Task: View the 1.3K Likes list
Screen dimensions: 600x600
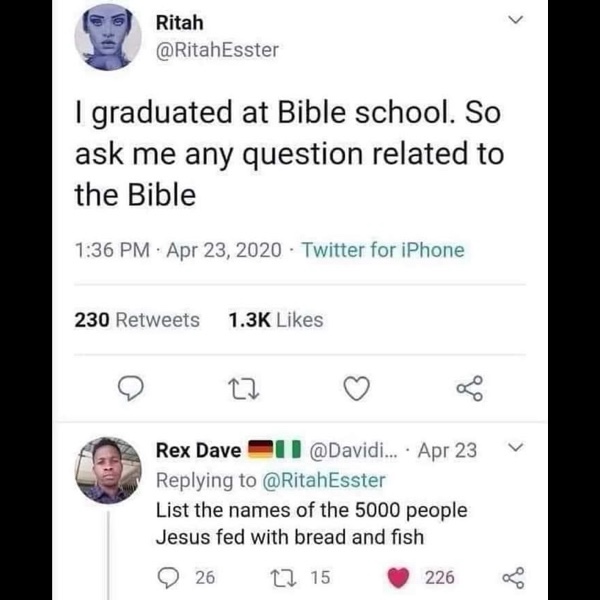Action: point(276,320)
